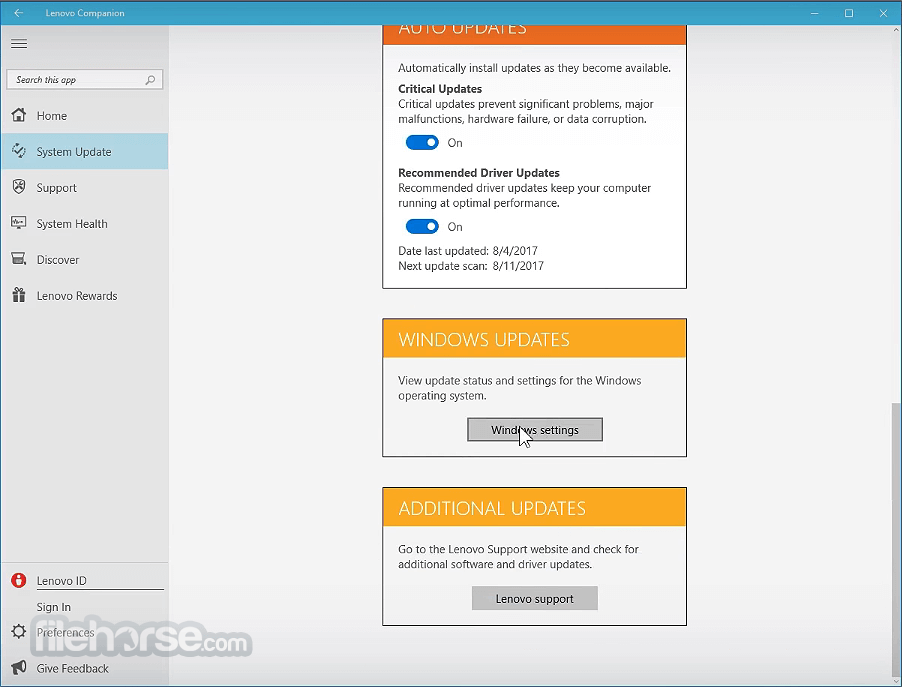Open Lenovo Rewards page

tap(85, 296)
